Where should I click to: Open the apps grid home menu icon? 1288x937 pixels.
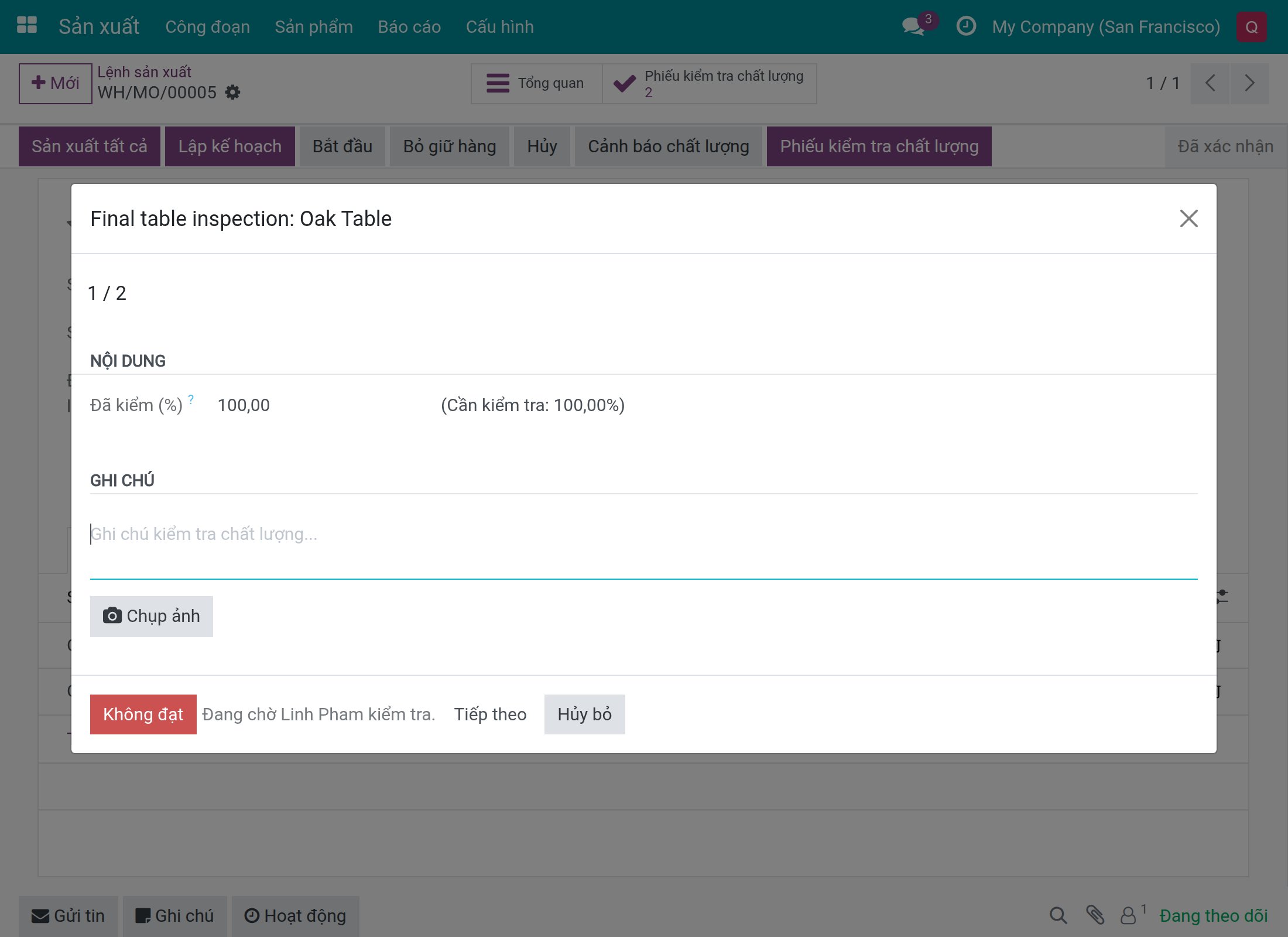[x=27, y=26]
